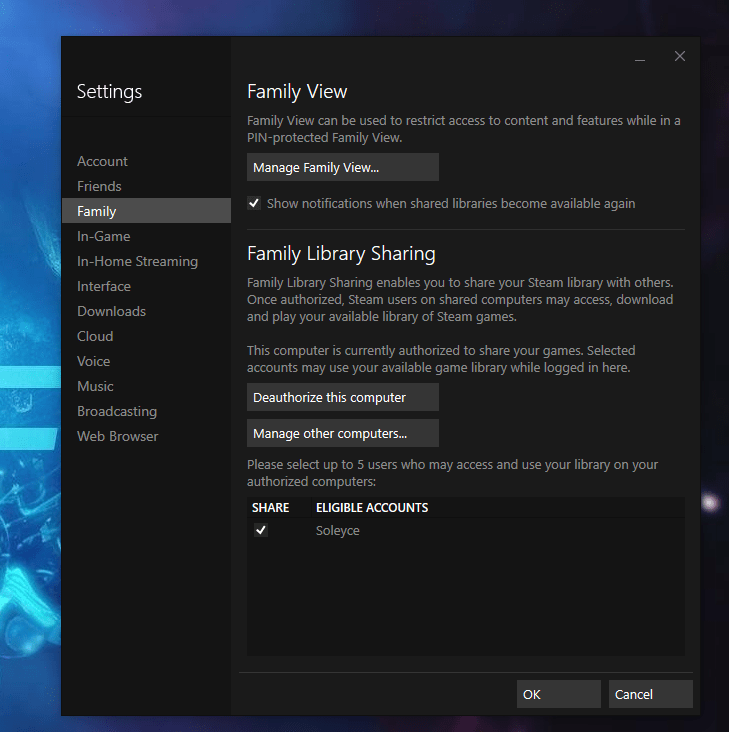The width and height of the screenshot is (729, 732).
Task: Click Manage Family View button
Action: point(343,167)
